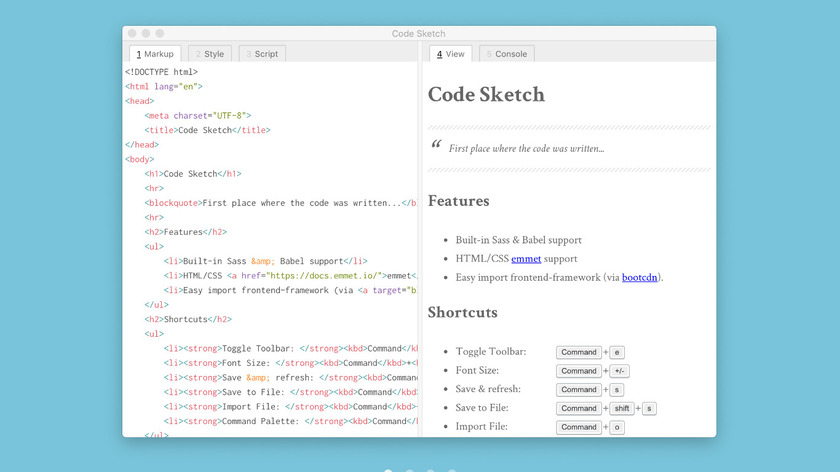Click the 'Easy import frontend-framework' code line
The width and height of the screenshot is (840, 472).
click(x=290, y=290)
